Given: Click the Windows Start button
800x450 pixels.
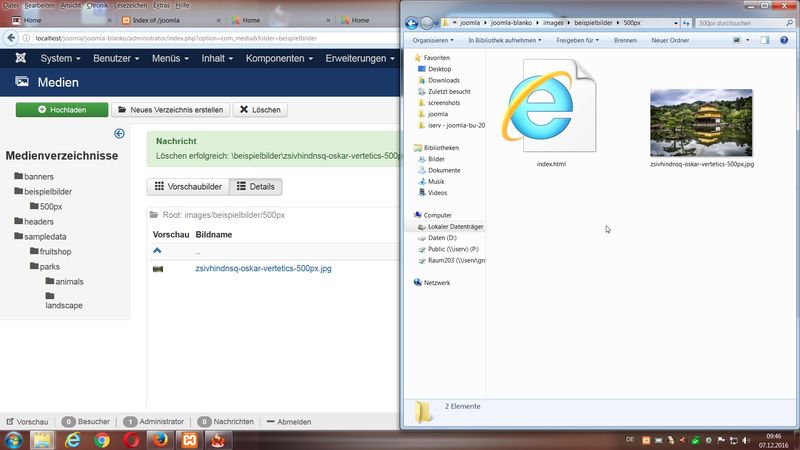Looking at the screenshot, I should pos(13,440).
